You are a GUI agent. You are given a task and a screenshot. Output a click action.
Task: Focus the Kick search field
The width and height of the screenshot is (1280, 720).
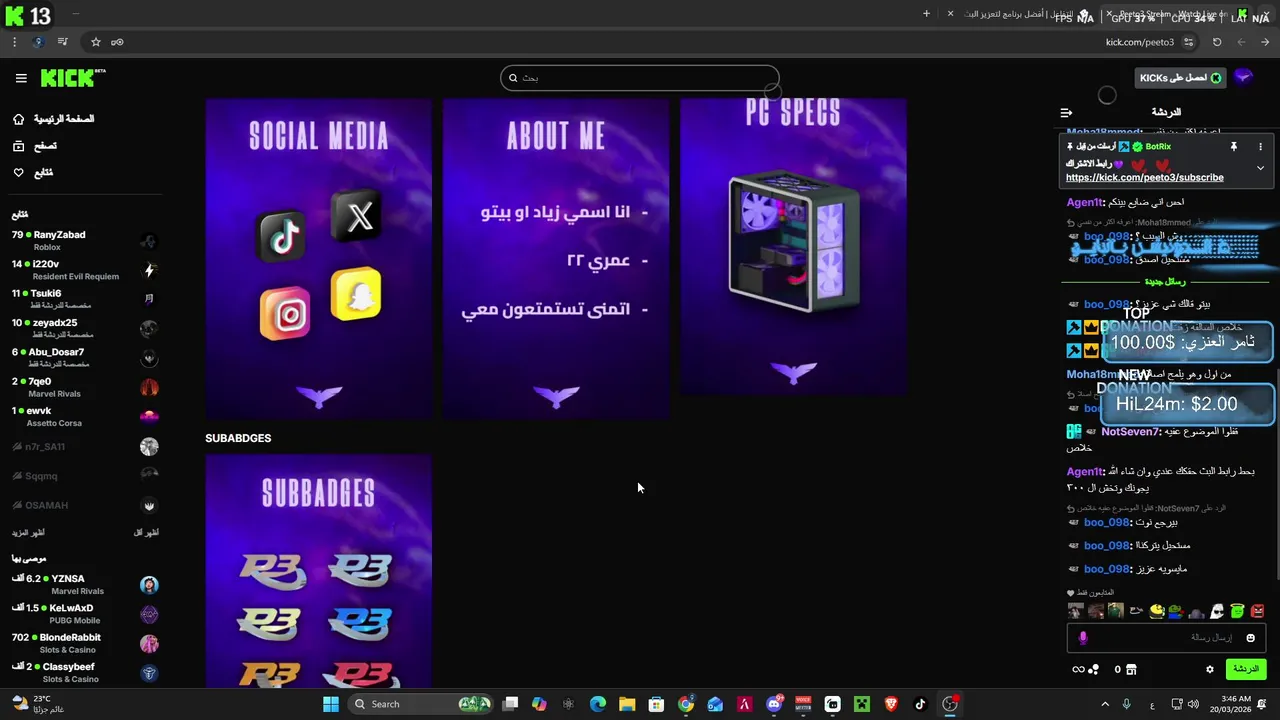click(640, 78)
